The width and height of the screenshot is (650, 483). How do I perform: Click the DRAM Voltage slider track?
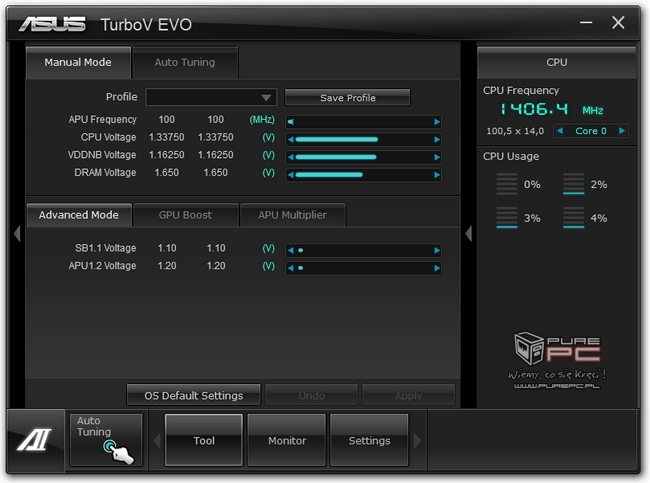tap(364, 175)
